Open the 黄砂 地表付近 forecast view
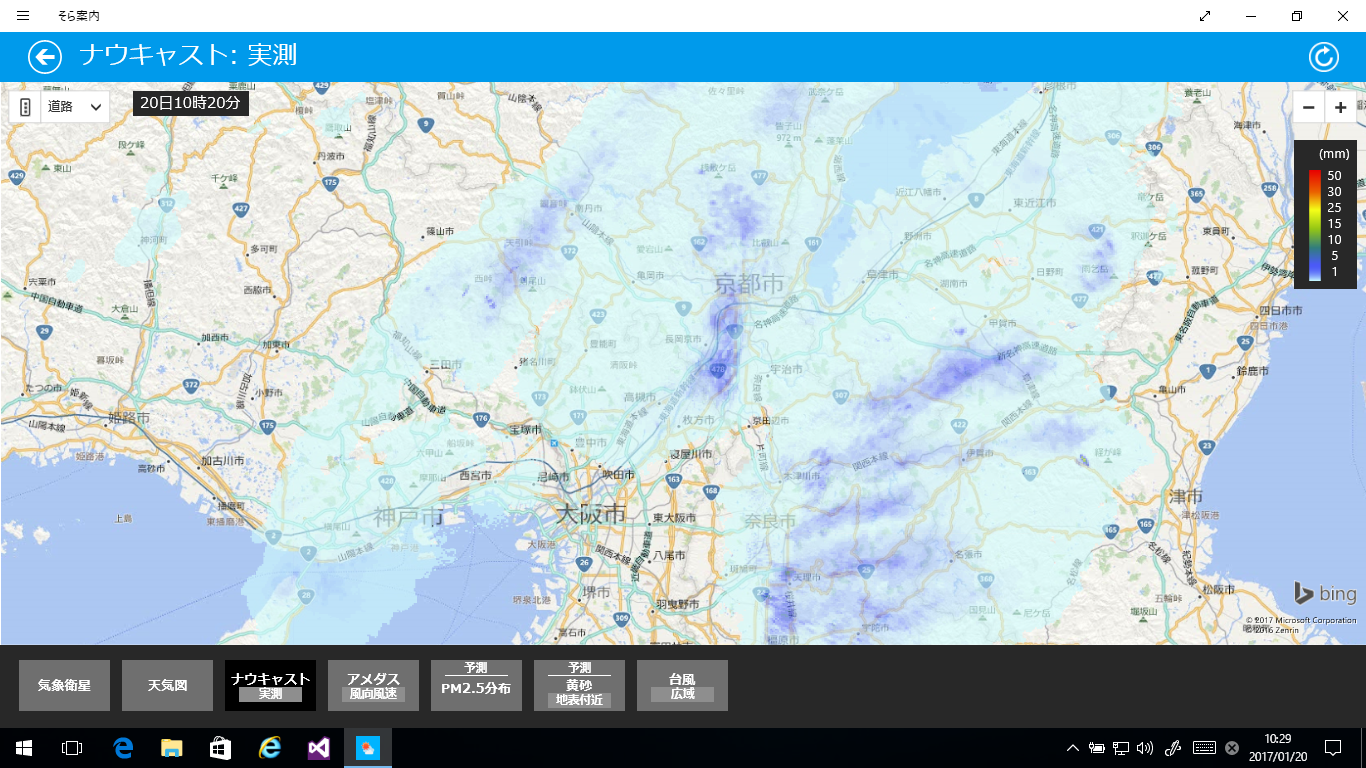 tap(579, 685)
